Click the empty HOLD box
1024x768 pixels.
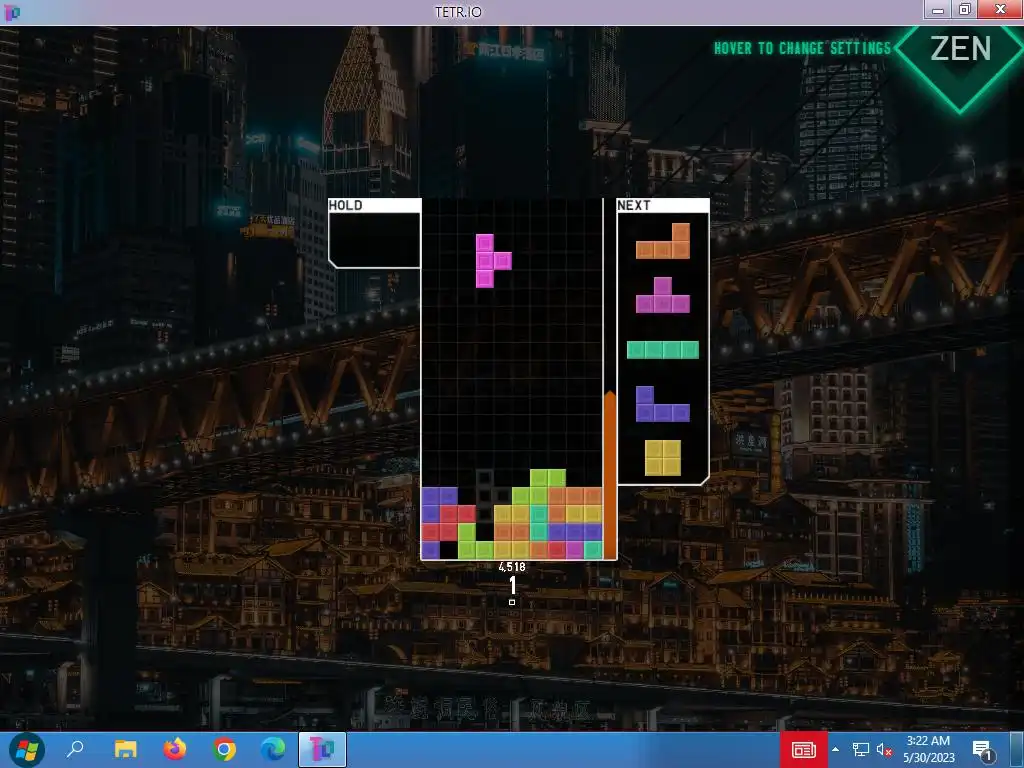375,240
